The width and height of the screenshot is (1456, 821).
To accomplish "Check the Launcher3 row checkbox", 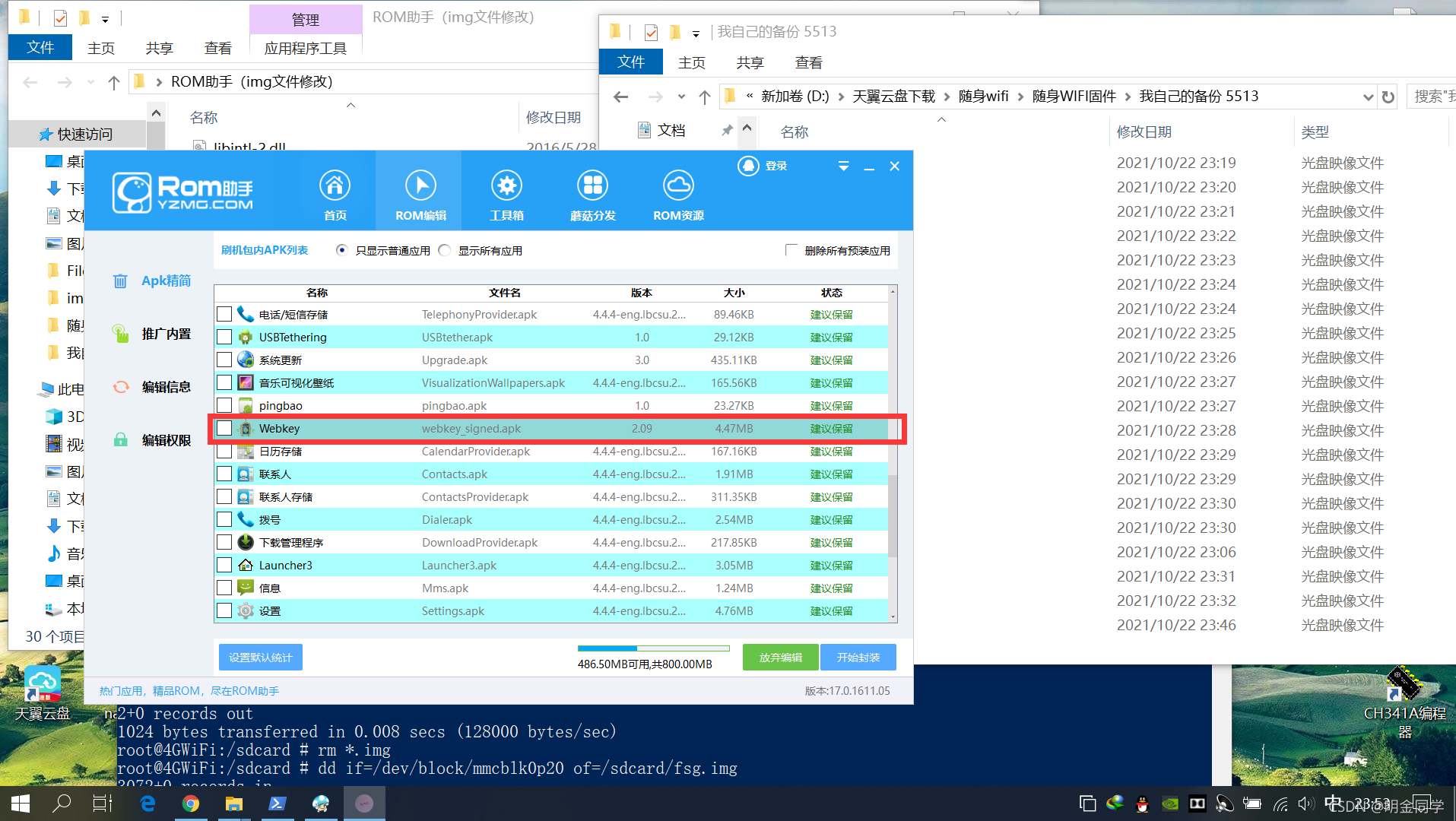I will (224, 565).
